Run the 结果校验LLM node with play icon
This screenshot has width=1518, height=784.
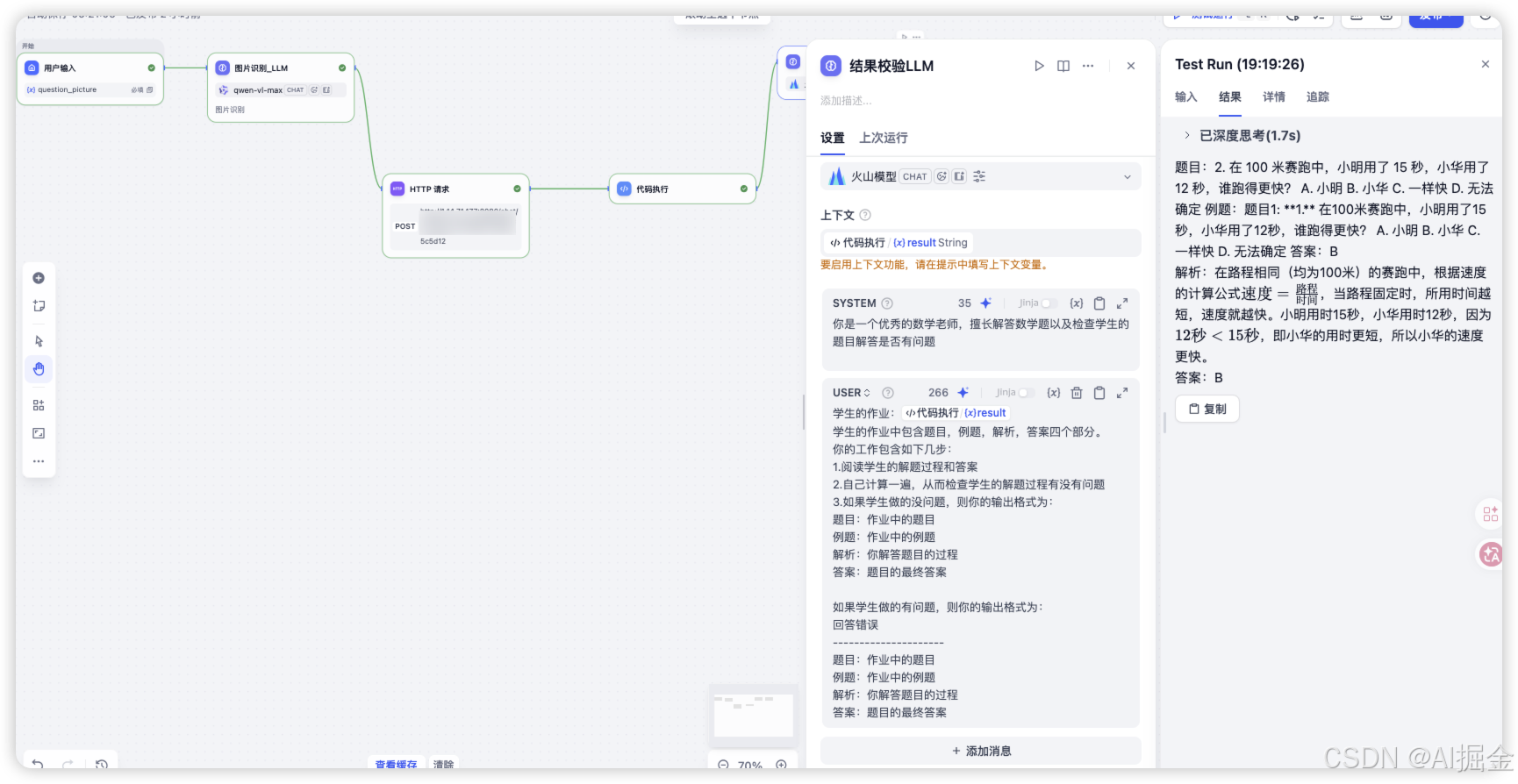click(1039, 66)
